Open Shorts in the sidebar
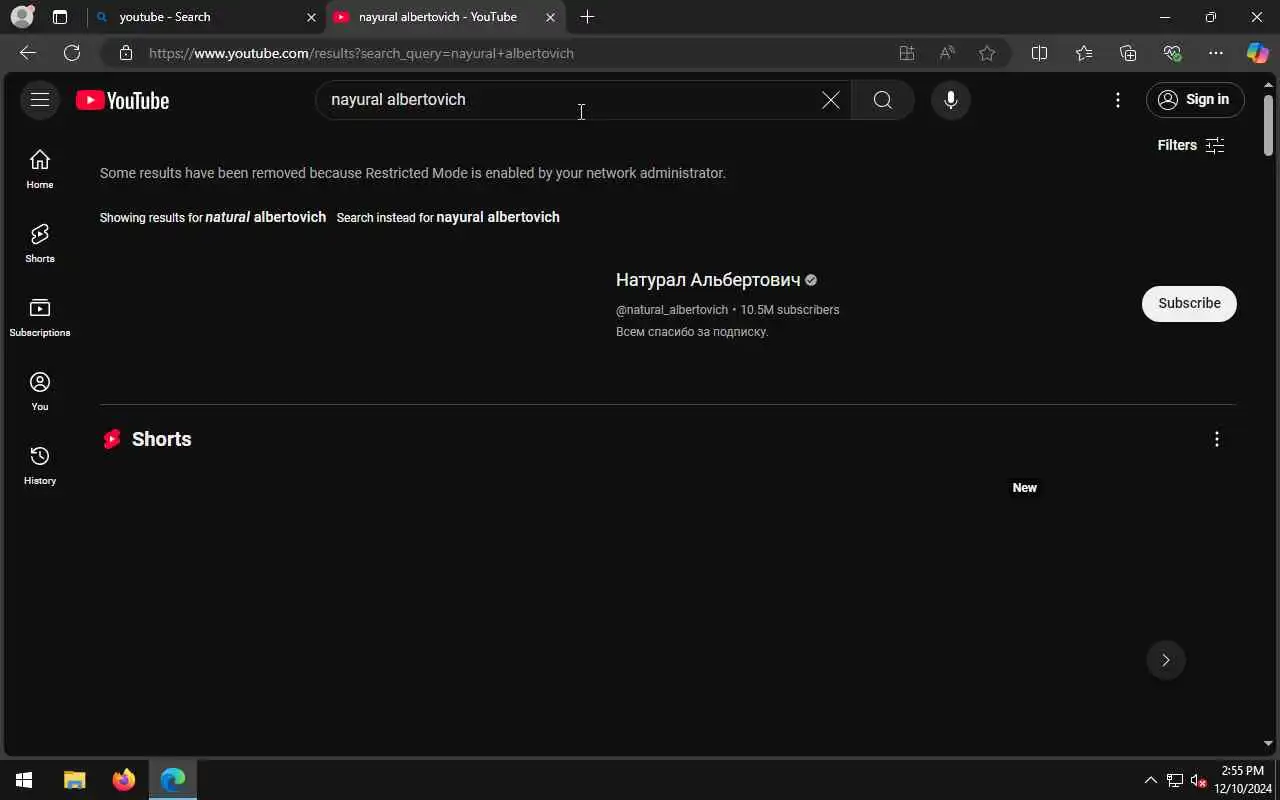The height and width of the screenshot is (800, 1280). point(40,244)
